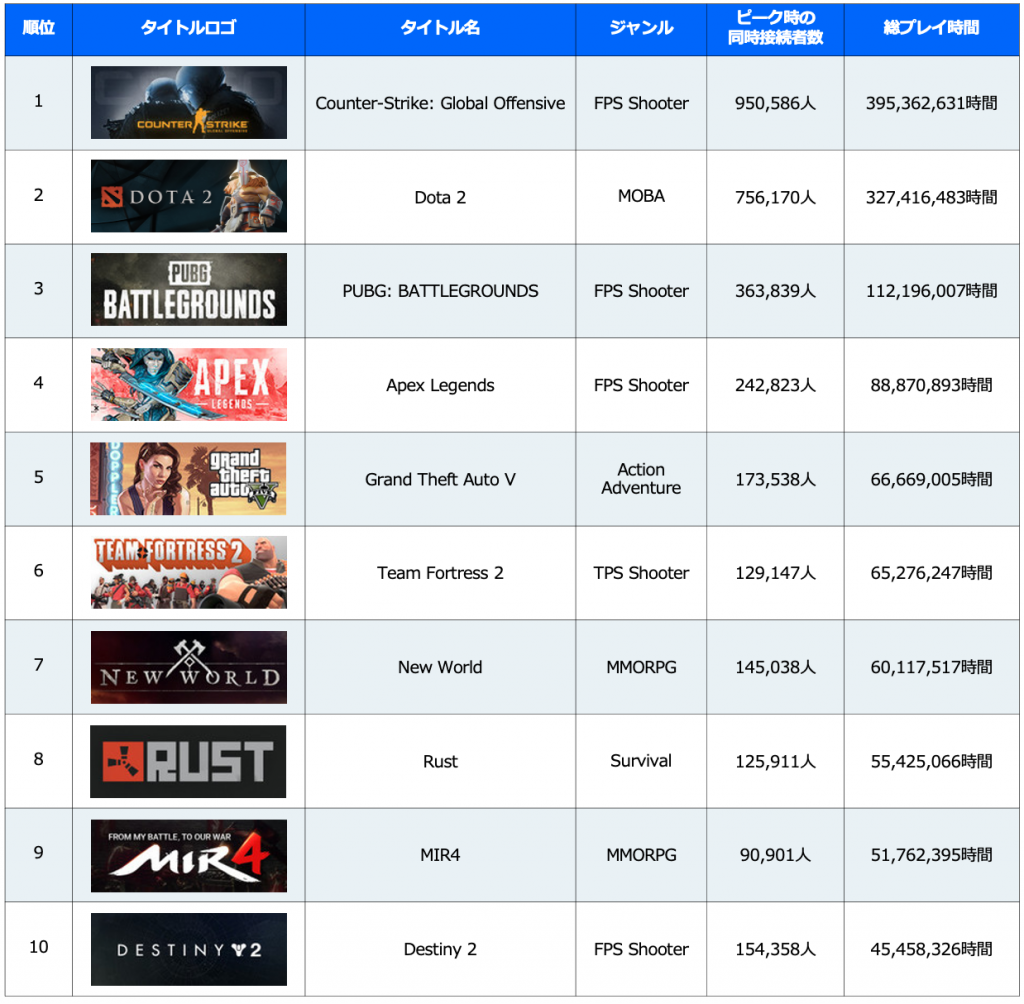Click the play time 66,669,005時間
This screenshot has width=1024, height=1004.
(931, 479)
